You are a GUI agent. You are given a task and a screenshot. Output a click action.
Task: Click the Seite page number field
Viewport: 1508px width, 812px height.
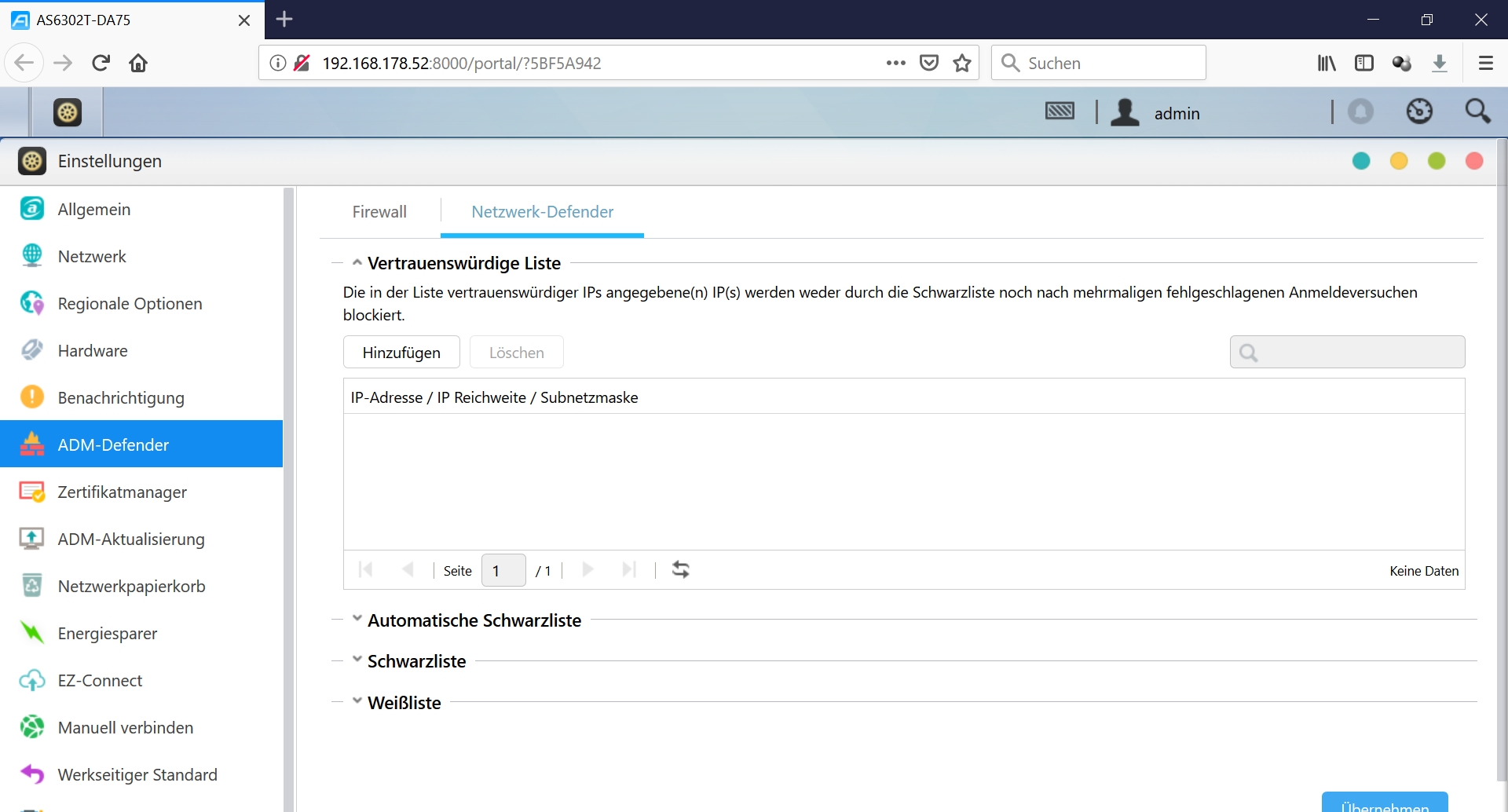coord(503,570)
